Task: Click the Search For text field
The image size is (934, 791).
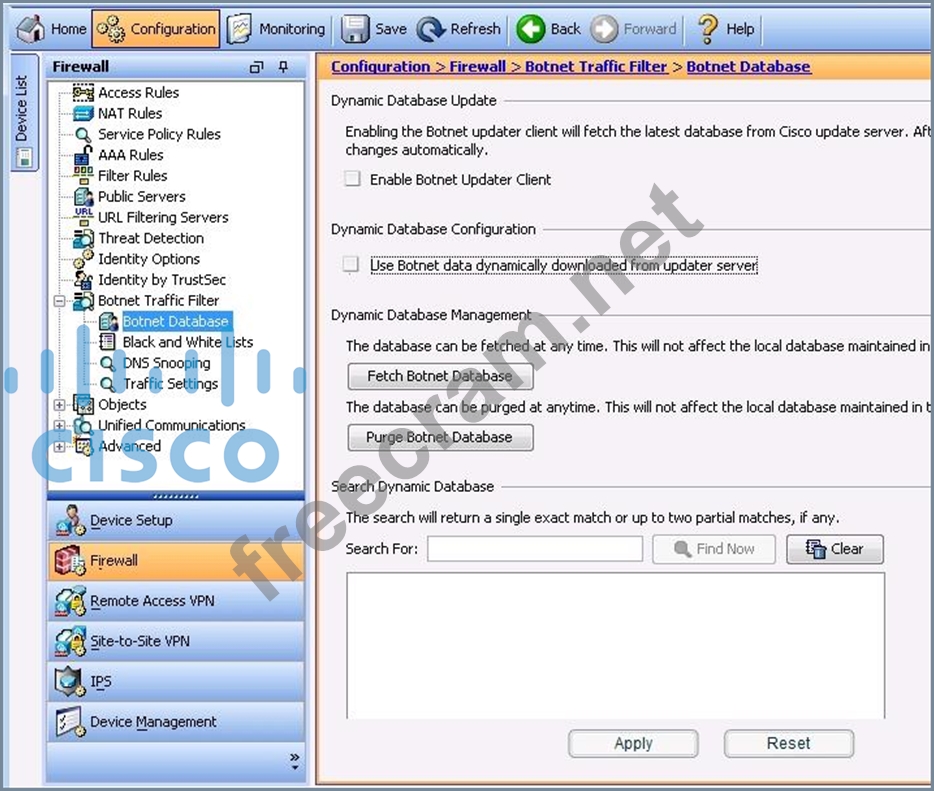Action: (x=535, y=549)
